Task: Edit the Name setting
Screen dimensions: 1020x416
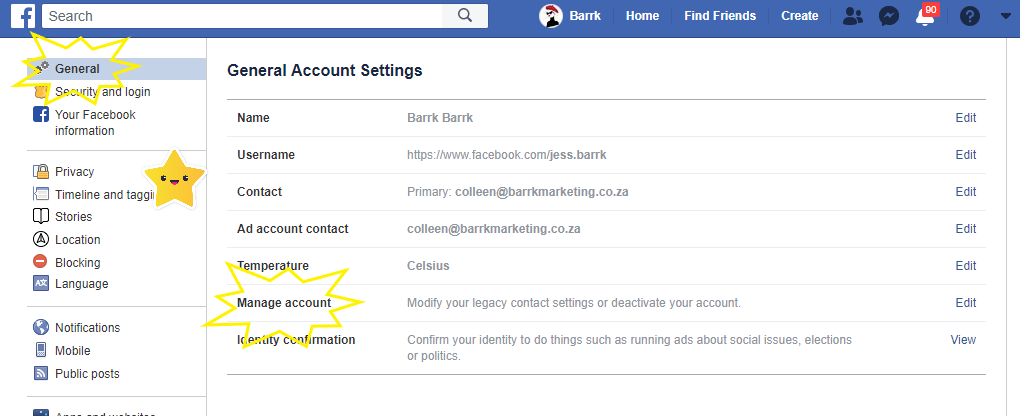Action: click(x=965, y=118)
